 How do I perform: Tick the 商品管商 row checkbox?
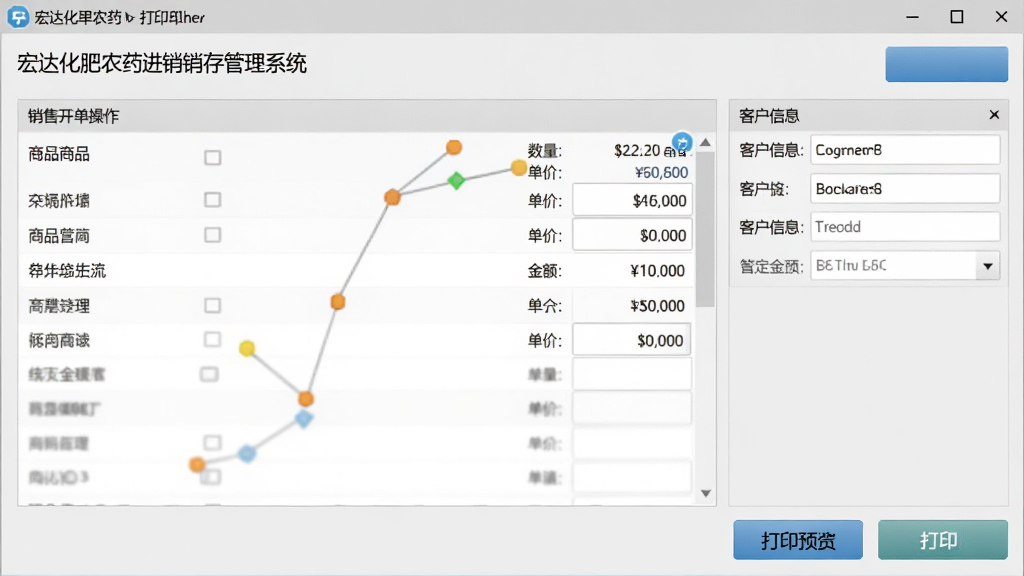[212, 234]
